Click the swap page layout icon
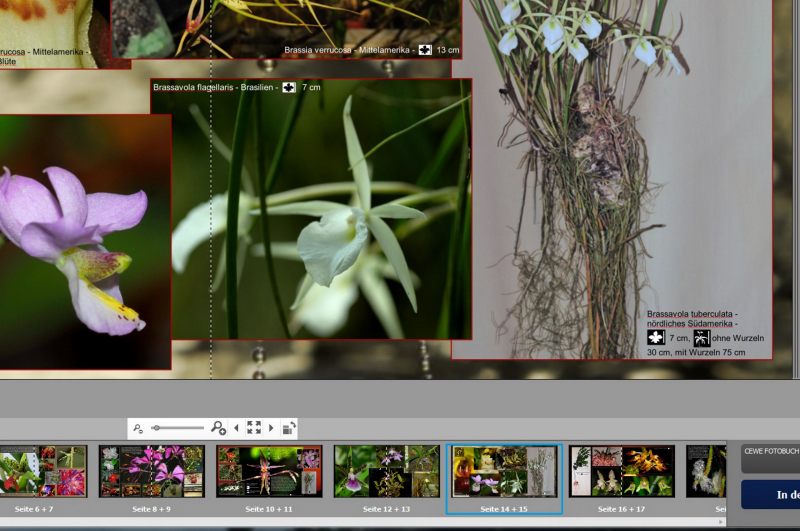The image size is (800, 531). pyautogui.click(x=288, y=428)
